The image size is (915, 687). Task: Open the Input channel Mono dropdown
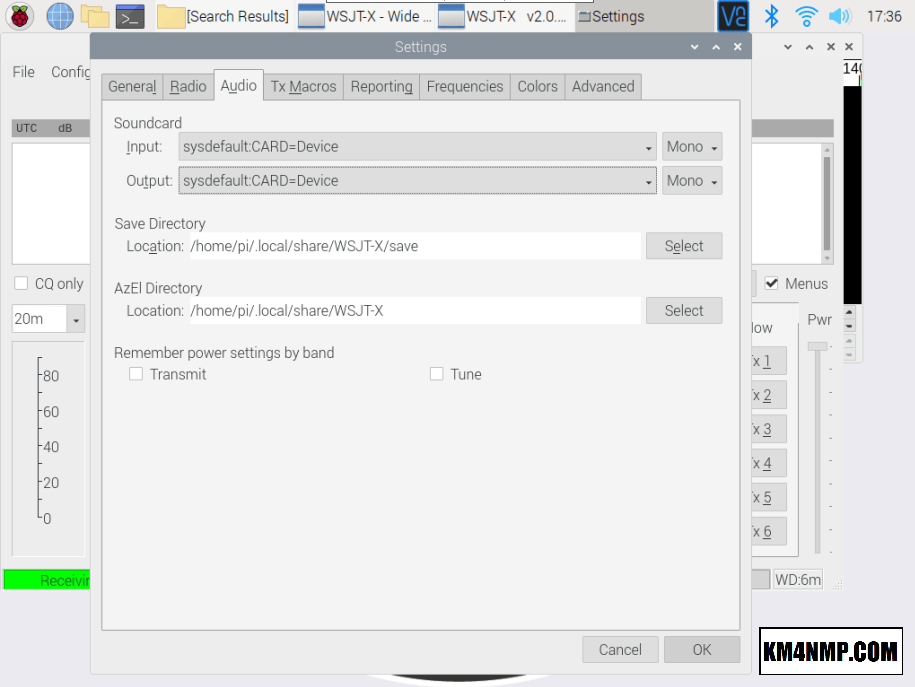pyautogui.click(x=692, y=147)
